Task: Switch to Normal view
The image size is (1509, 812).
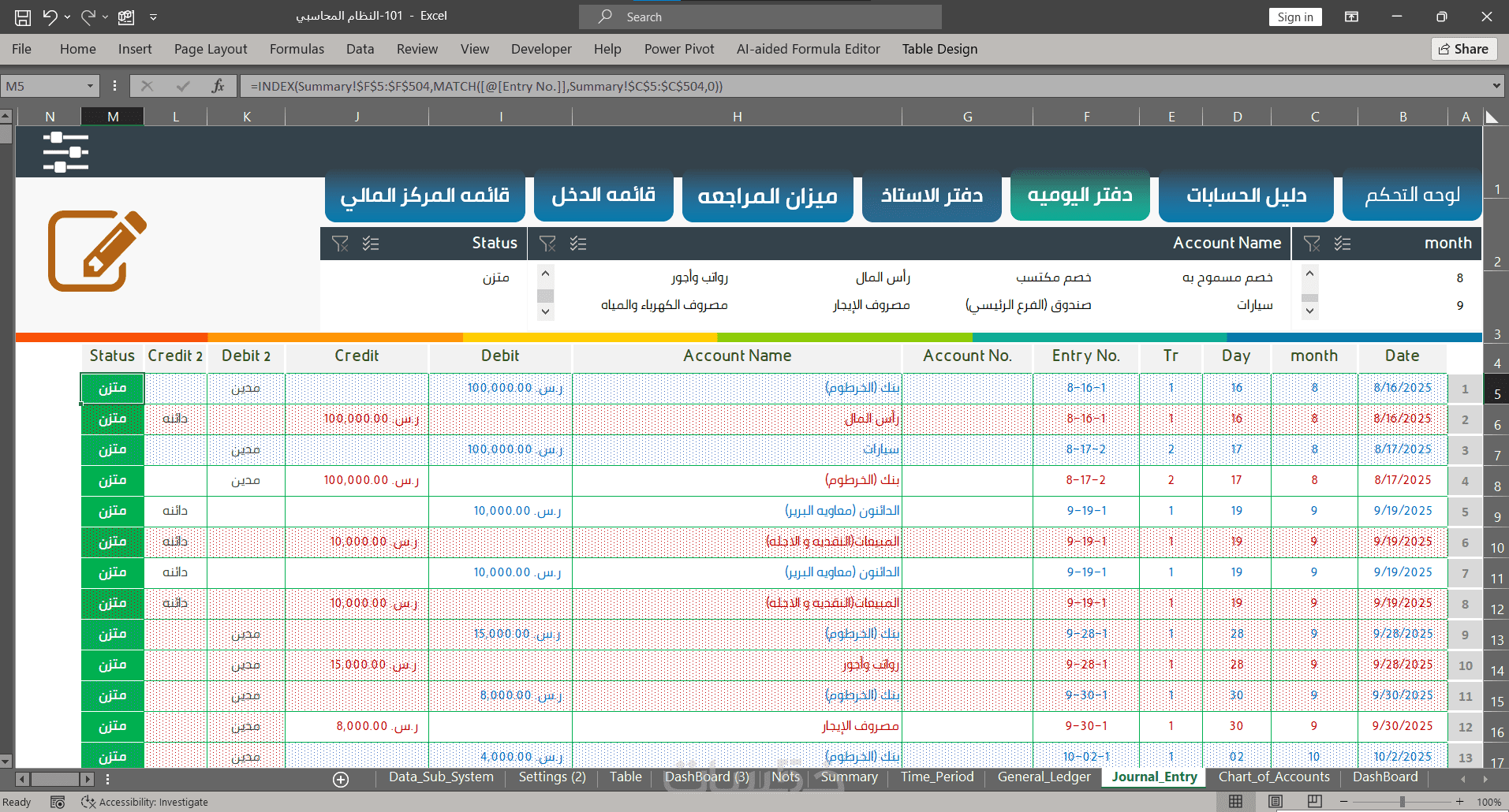Action: (1236, 802)
